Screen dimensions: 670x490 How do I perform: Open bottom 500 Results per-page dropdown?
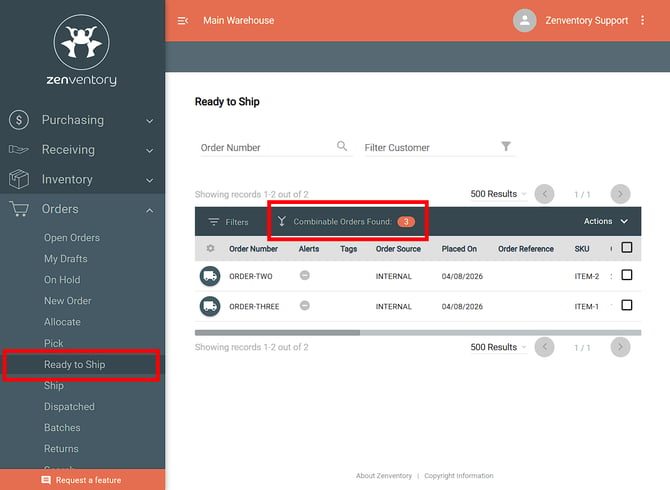498,347
